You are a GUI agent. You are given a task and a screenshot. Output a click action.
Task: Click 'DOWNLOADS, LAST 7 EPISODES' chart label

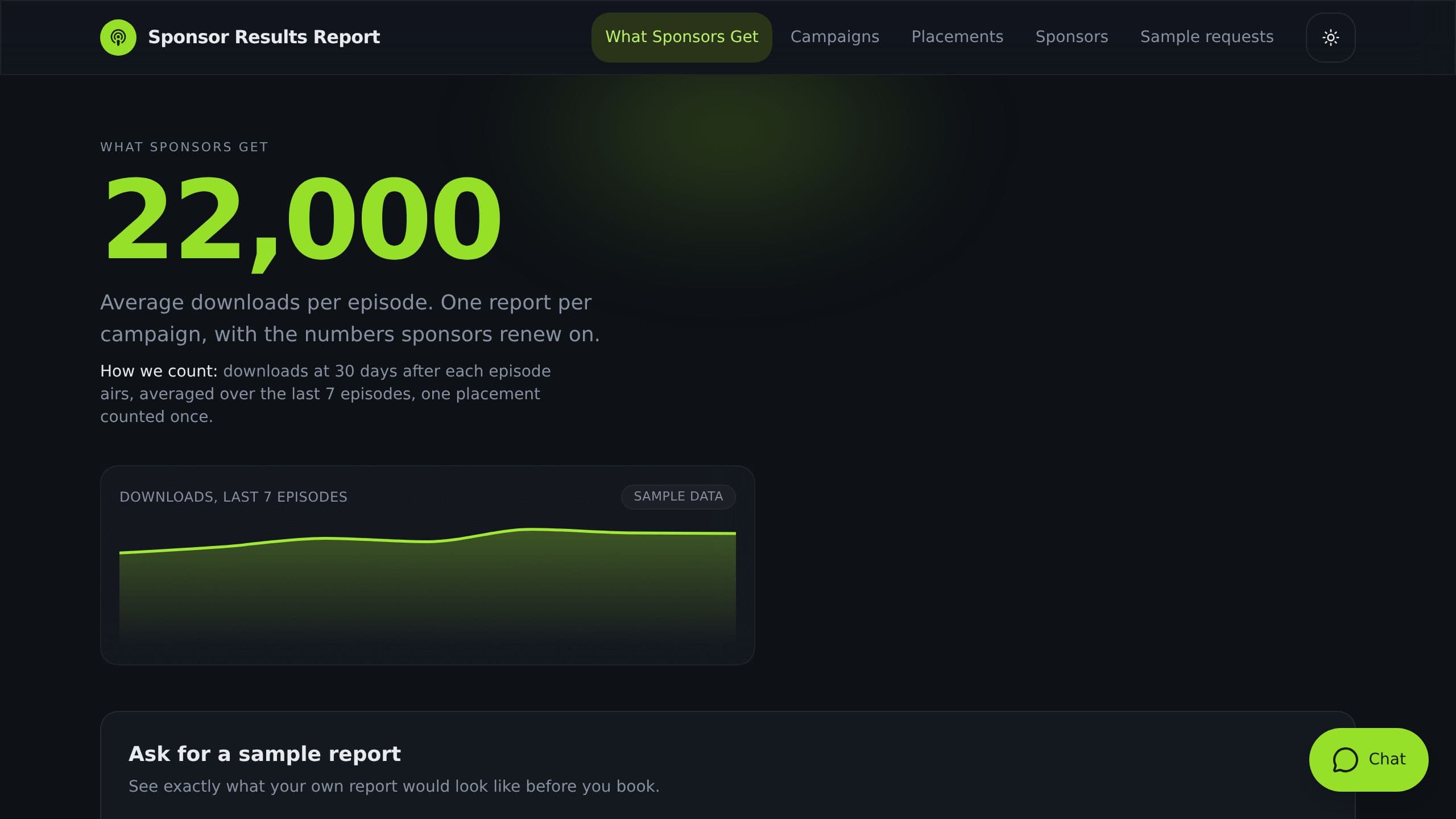[233, 497]
